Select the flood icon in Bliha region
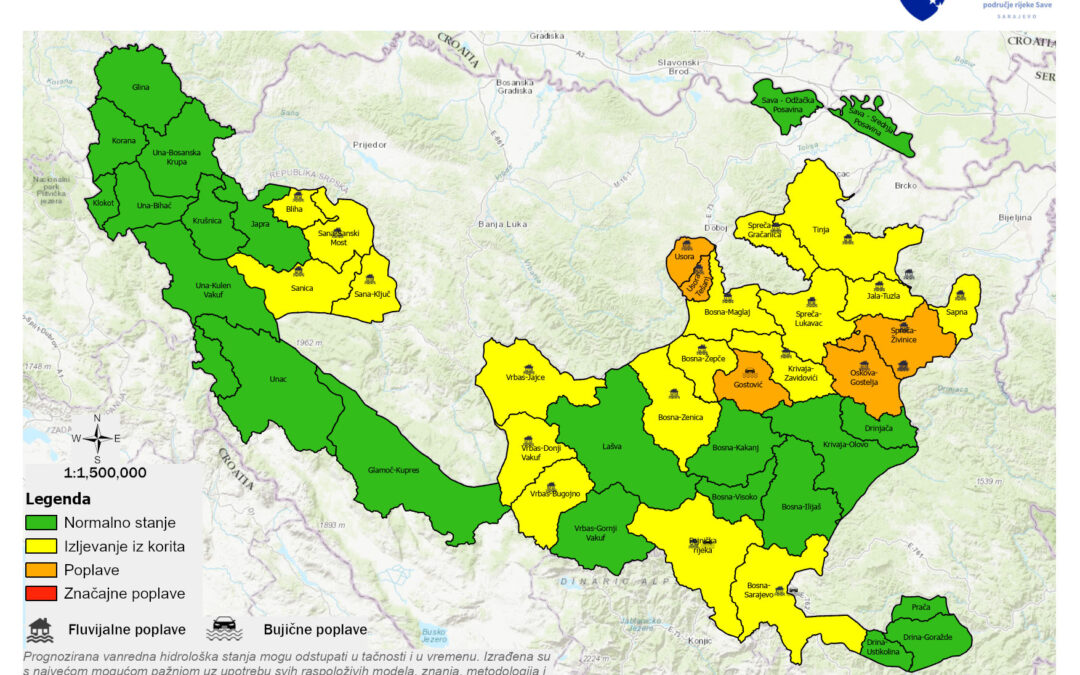1080x675 pixels. tap(297, 197)
